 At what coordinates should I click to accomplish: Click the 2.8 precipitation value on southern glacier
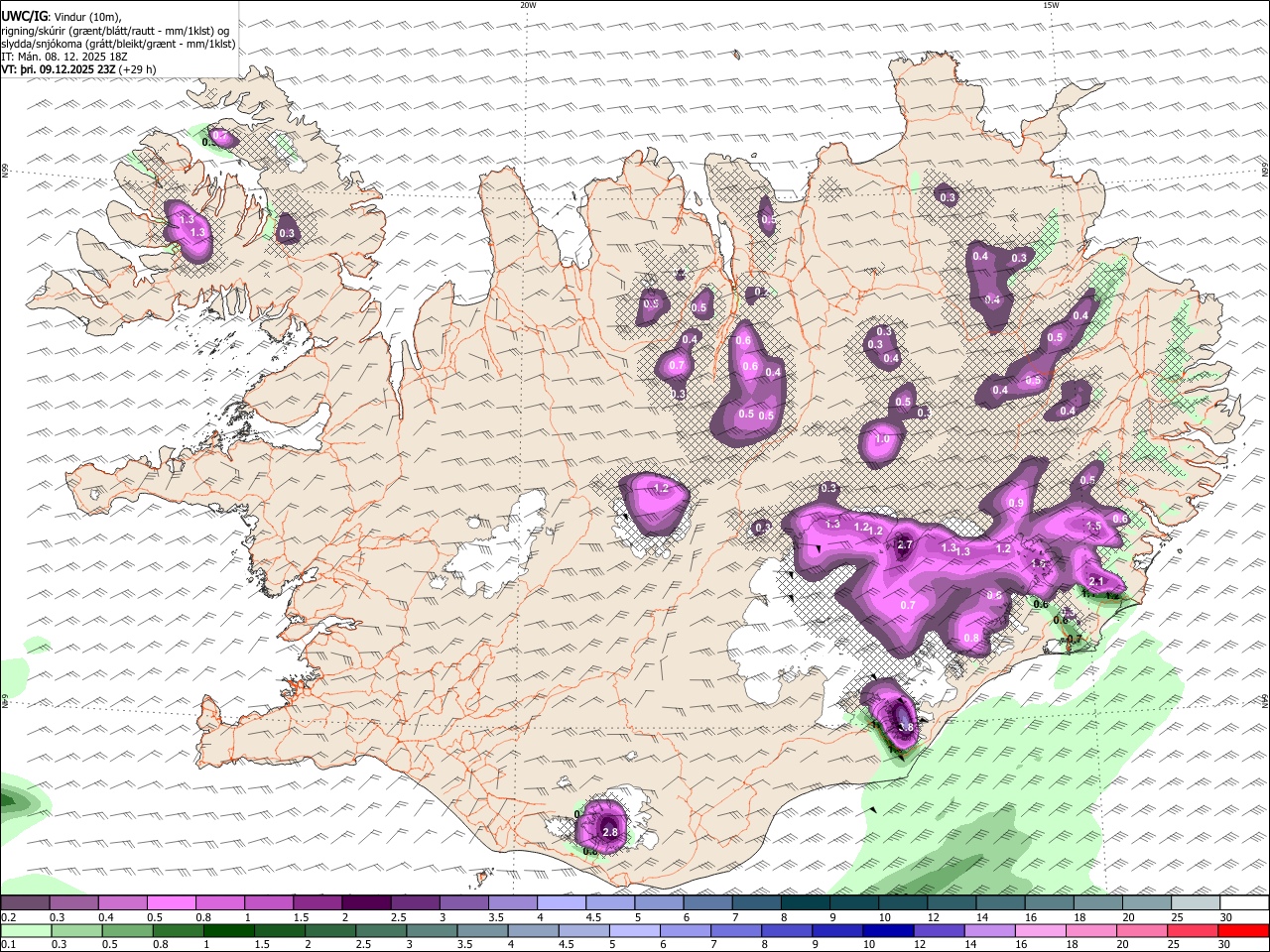coord(610,832)
